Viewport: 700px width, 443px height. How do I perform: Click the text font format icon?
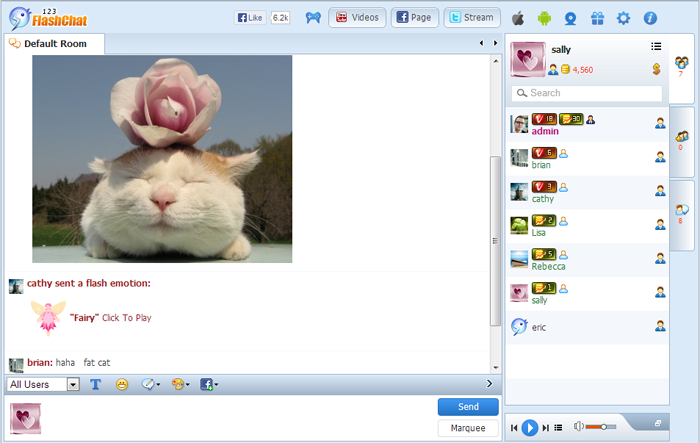point(96,384)
